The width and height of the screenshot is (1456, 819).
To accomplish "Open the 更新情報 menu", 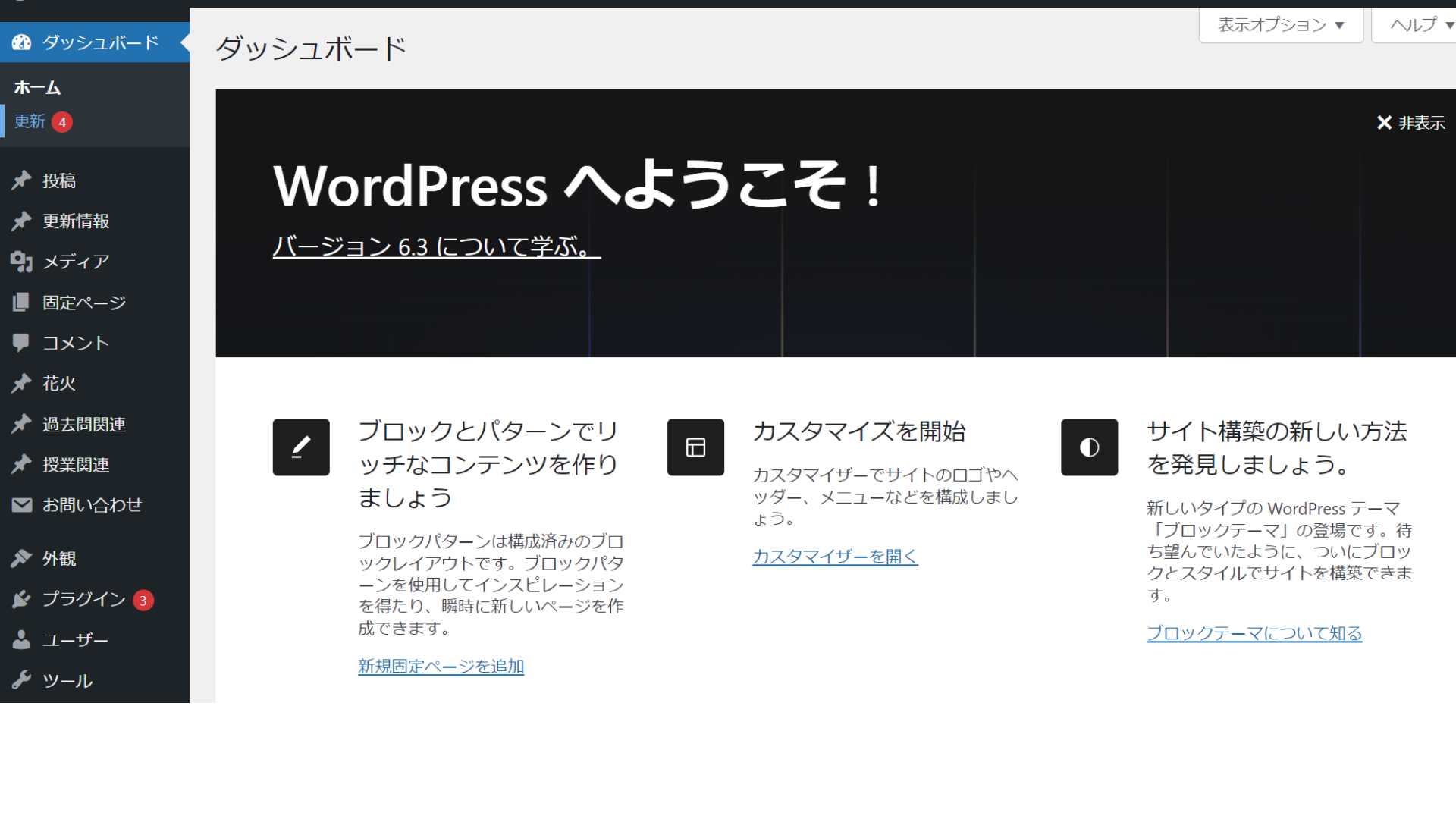I will [95, 221].
